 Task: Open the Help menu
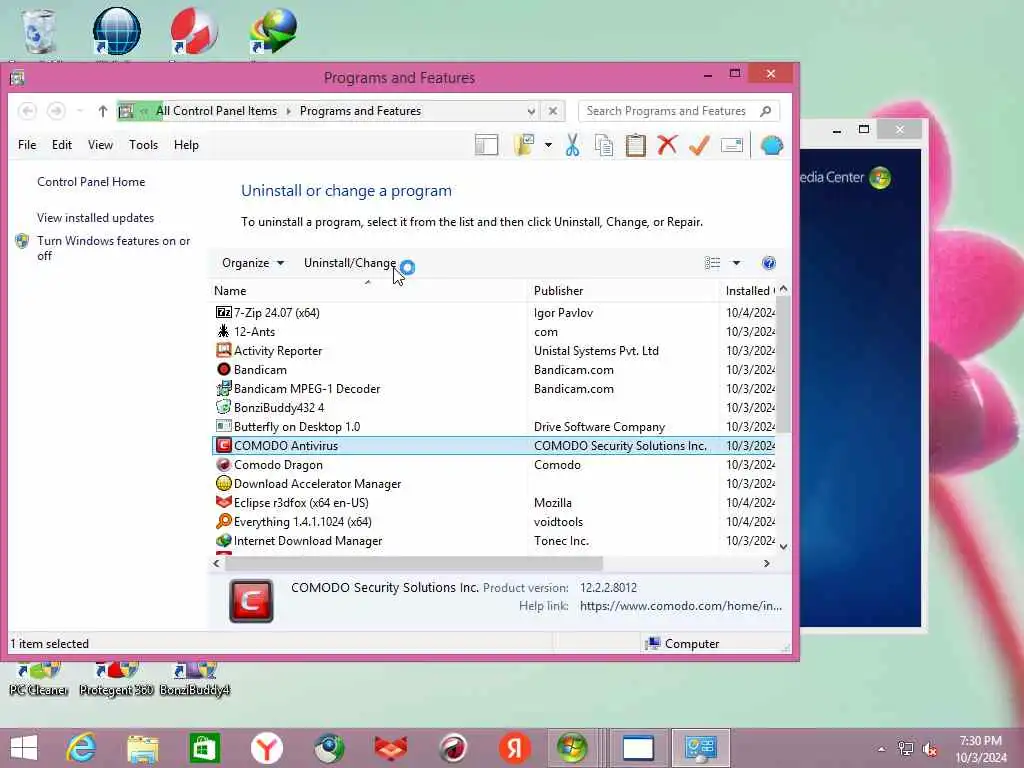tap(186, 145)
